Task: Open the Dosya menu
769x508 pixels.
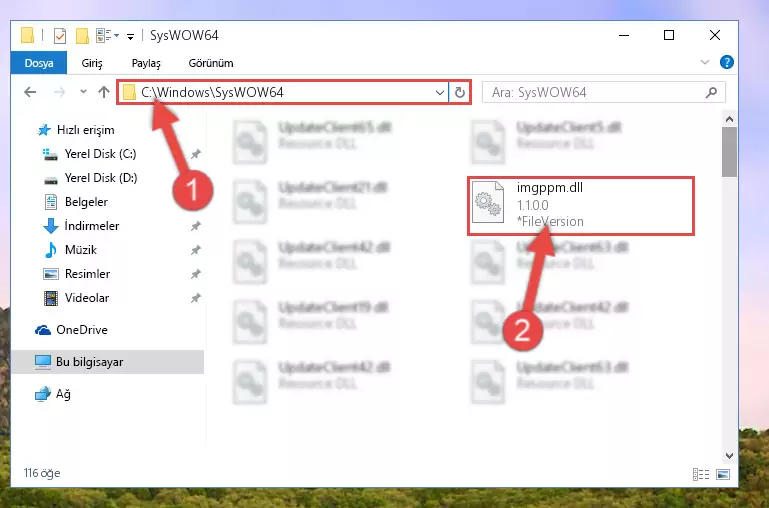Action: coord(39,63)
